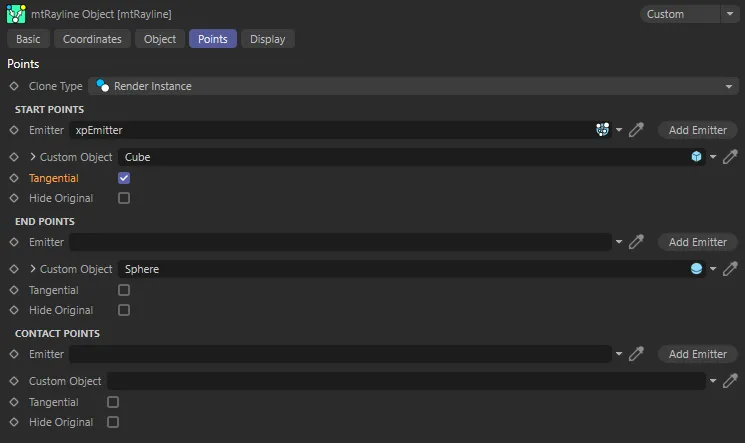
Task: Disable Tangential checkbox under Start Points
Action: pyautogui.click(x=124, y=178)
